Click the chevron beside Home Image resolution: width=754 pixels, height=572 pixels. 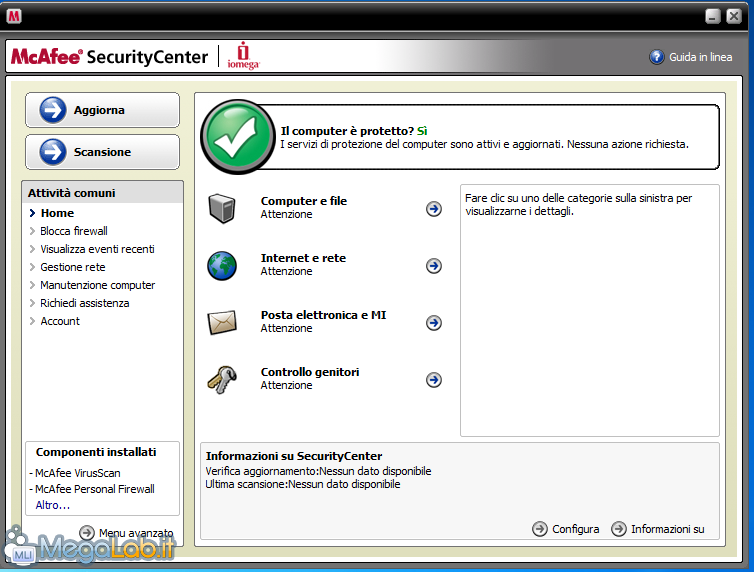[x=32, y=213]
